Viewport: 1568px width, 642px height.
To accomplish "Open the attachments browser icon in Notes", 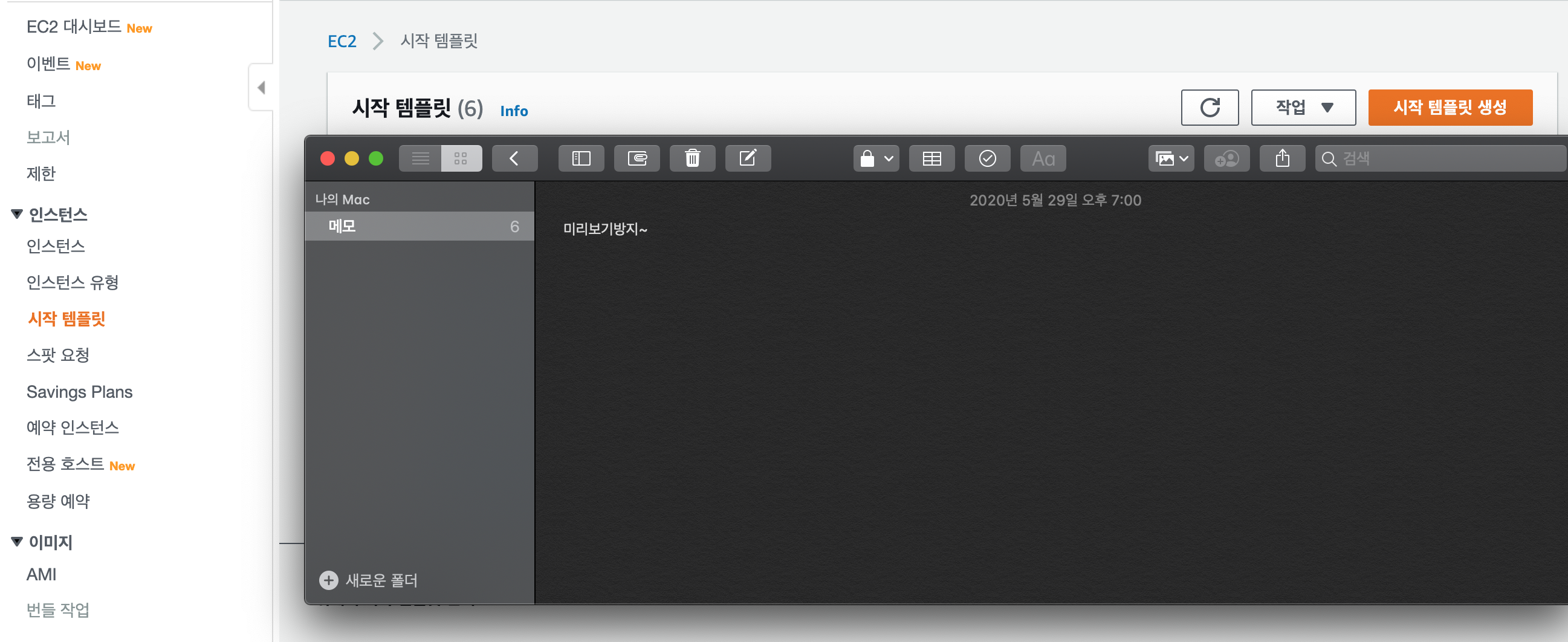I will tap(637, 159).
